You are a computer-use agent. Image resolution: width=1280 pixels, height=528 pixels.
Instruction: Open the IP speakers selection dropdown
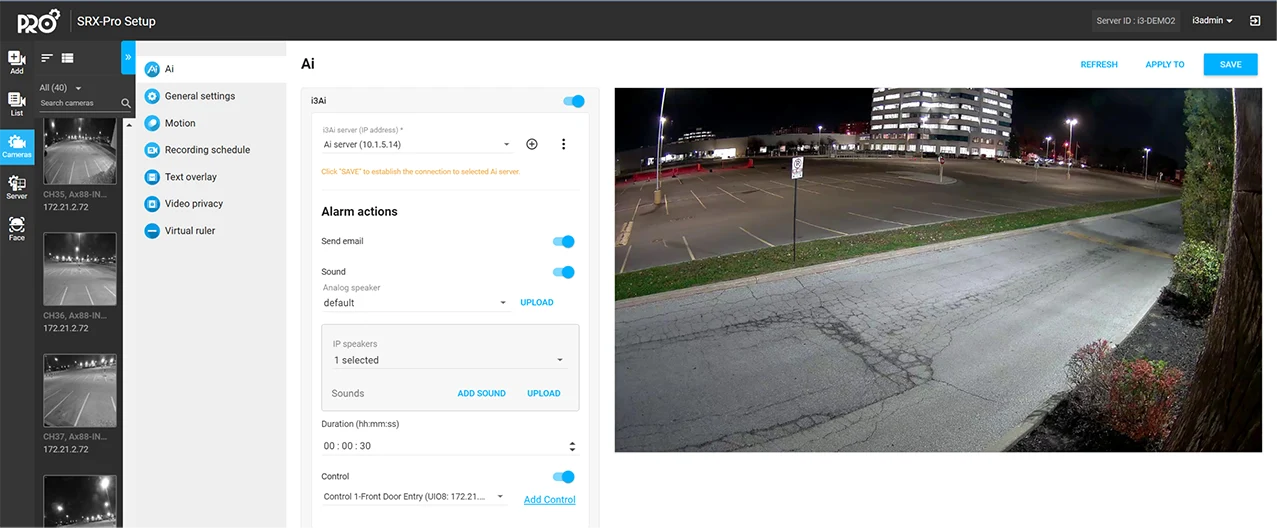point(449,360)
